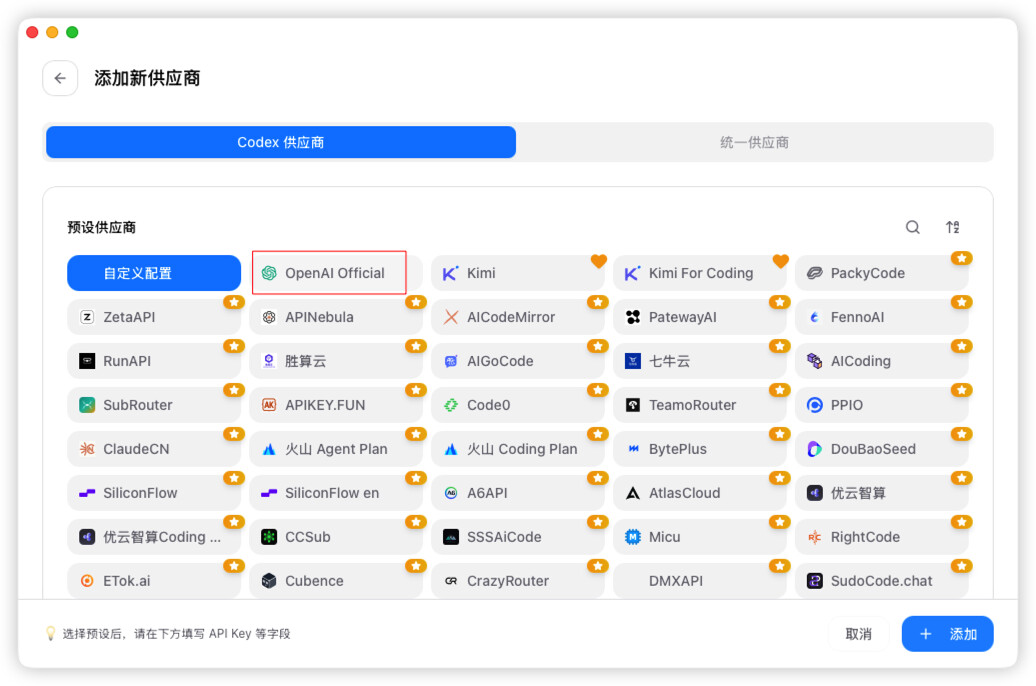Select the SiliconFlow en preset
1036x686 pixels.
(x=336, y=493)
